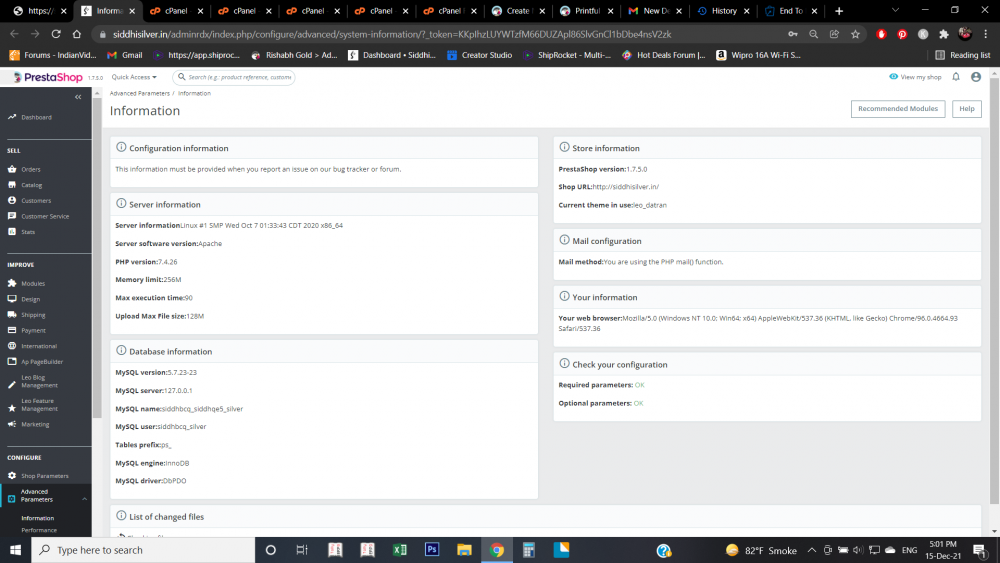Image resolution: width=1000 pixels, height=563 pixels.
Task: Click the Recommended Modules button
Action: tap(898, 109)
